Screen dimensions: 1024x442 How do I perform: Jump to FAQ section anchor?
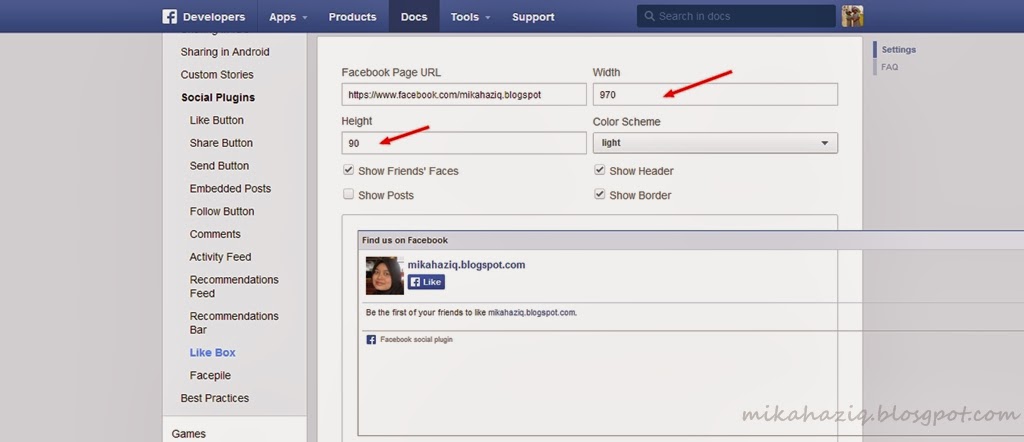pos(889,67)
